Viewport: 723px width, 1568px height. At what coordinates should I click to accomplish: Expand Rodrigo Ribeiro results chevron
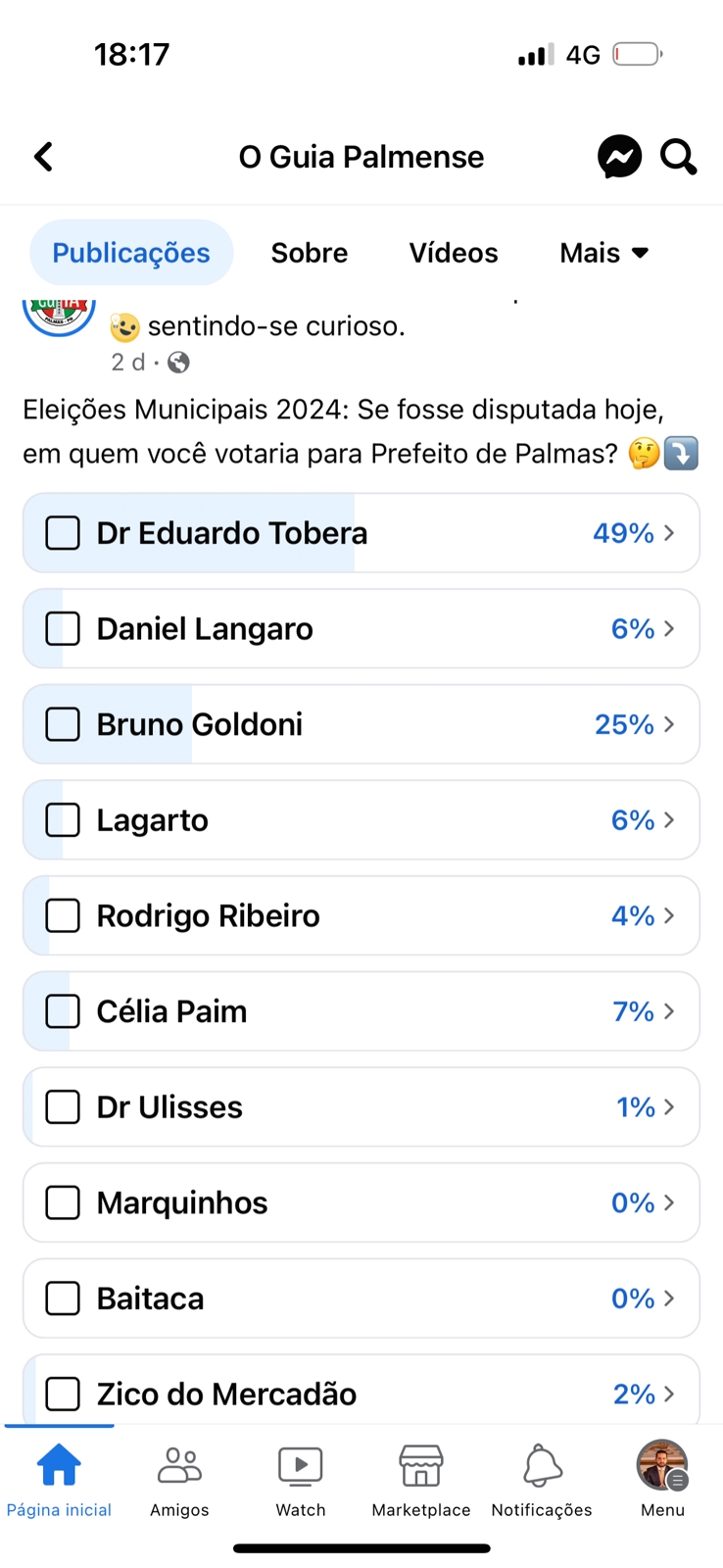pos(669,915)
